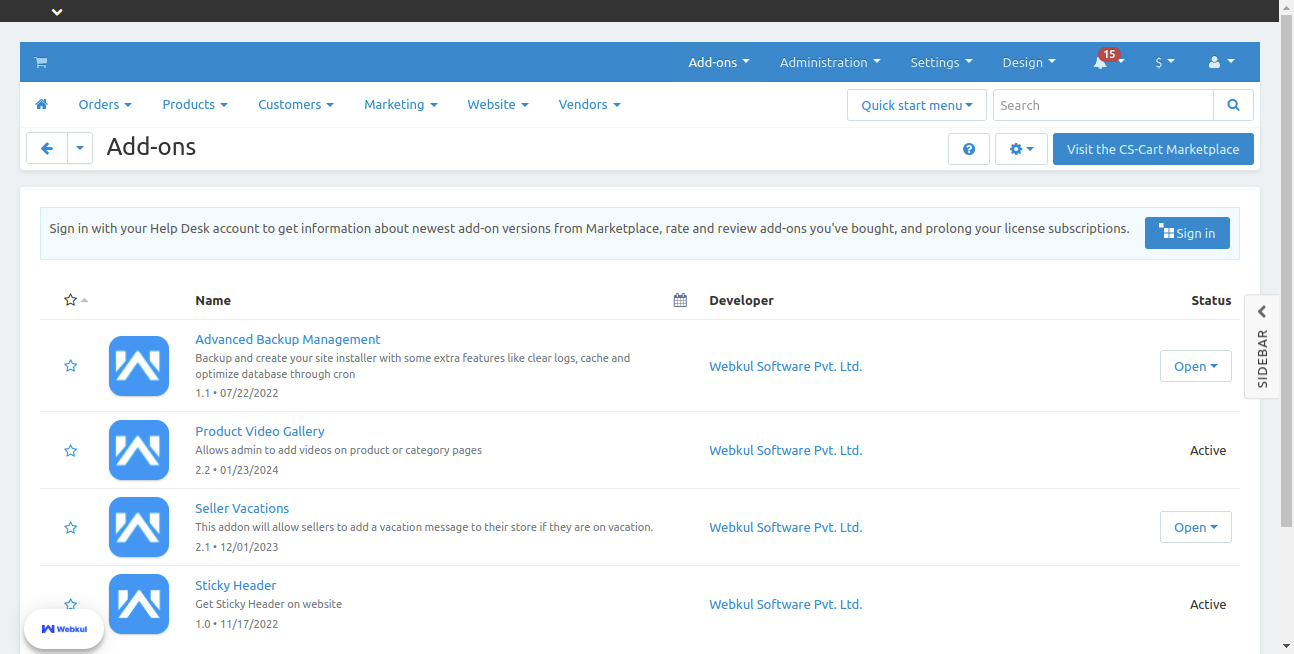Go to the home dashboard icon
The height and width of the screenshot is (654, 1294).
42,104
